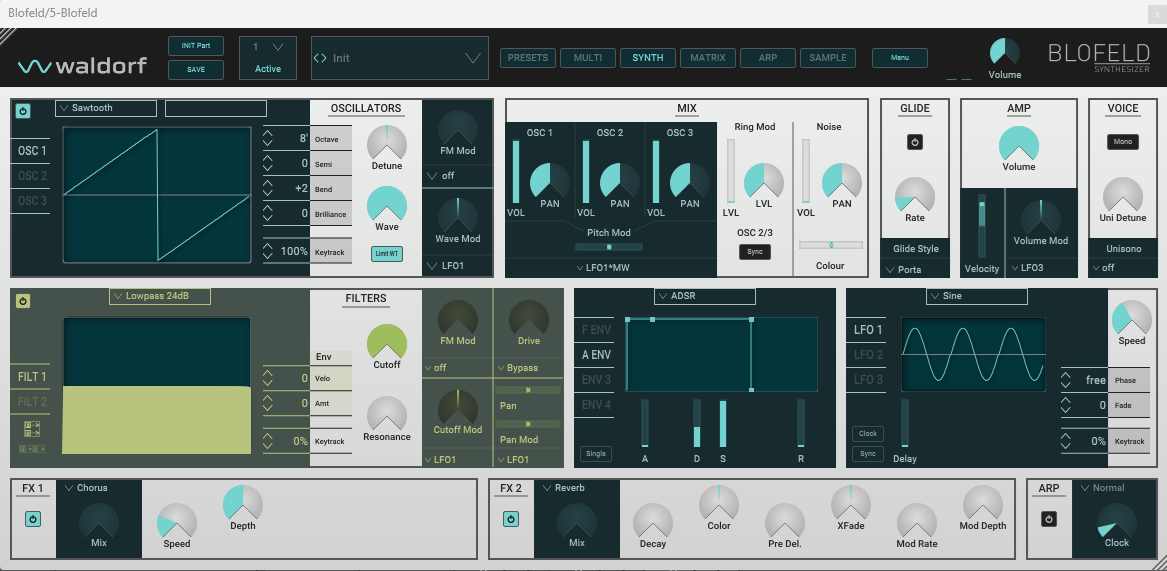Click the envelope graph sustain end node
The width and height of the screenshot is (1167, 571).
tap(751, 319)
